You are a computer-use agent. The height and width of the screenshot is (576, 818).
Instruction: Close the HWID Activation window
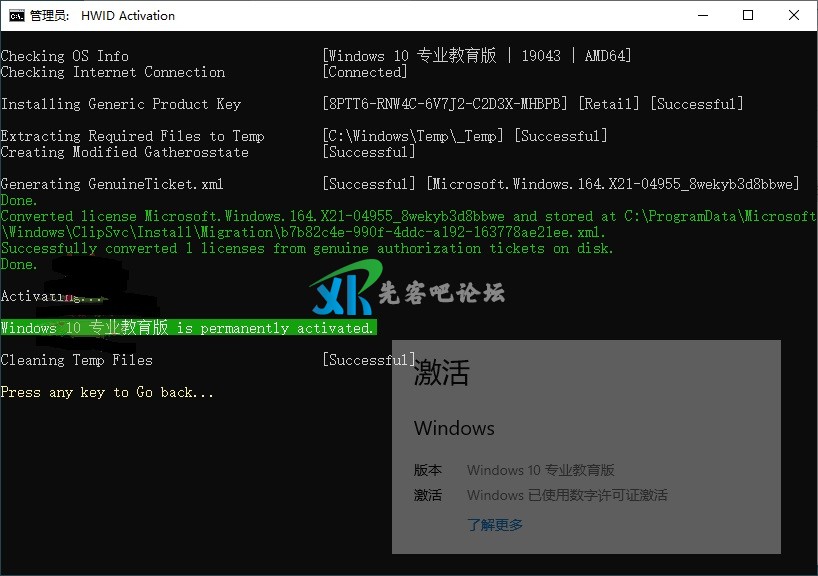[x=794, y=15]
